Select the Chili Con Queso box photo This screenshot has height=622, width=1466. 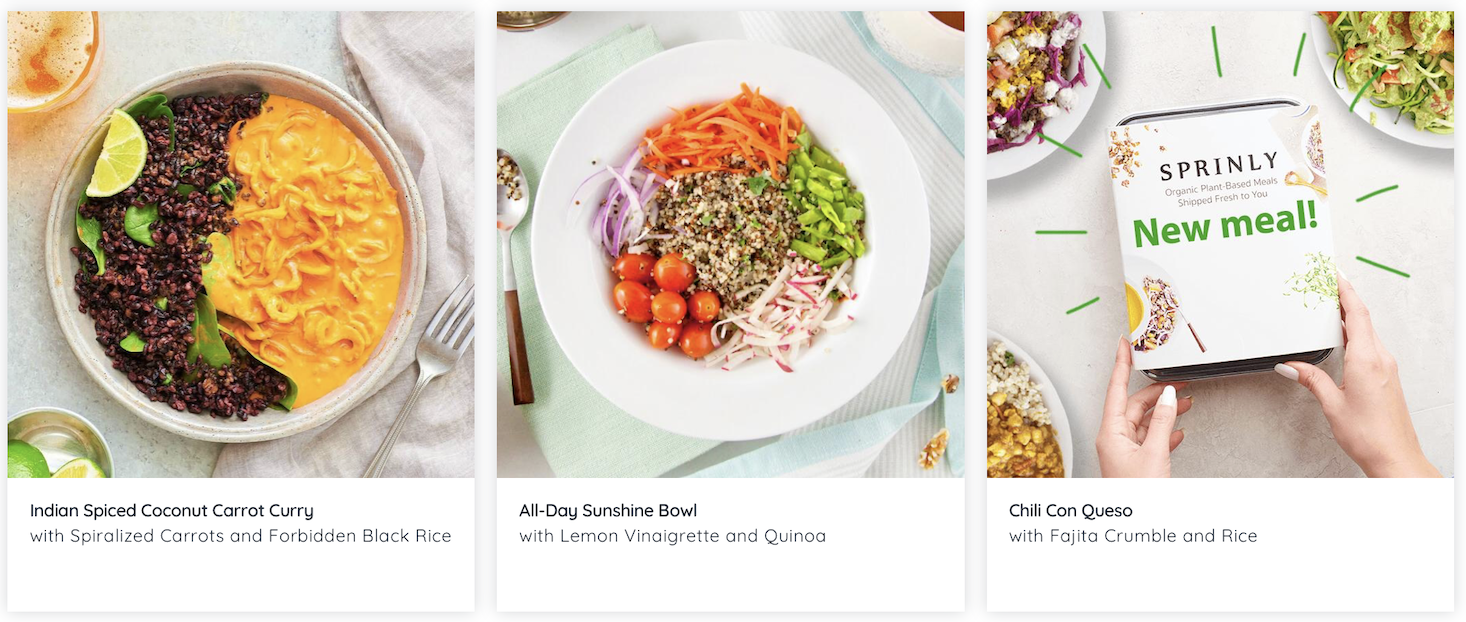pos(1220,244)
